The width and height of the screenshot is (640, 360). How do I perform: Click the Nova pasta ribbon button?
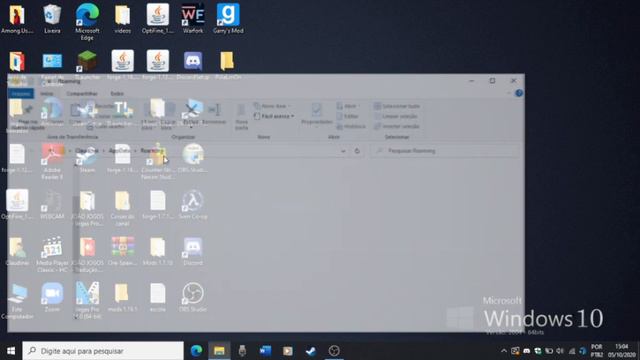241,116
